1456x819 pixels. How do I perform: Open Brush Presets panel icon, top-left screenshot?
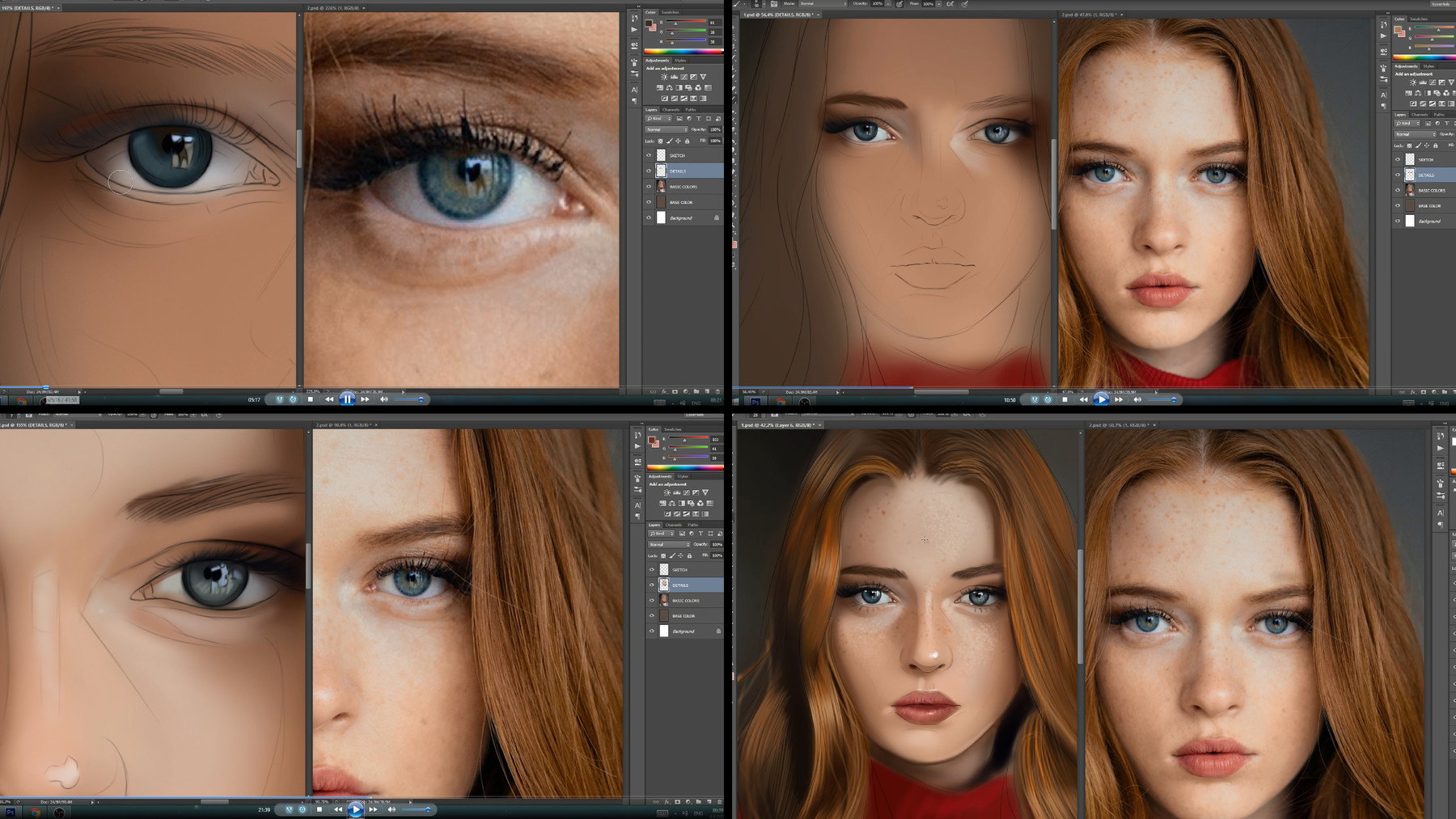(634, 74)
